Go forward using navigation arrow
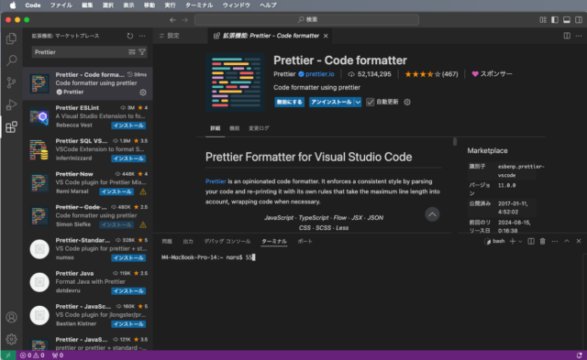 point(185,20)
